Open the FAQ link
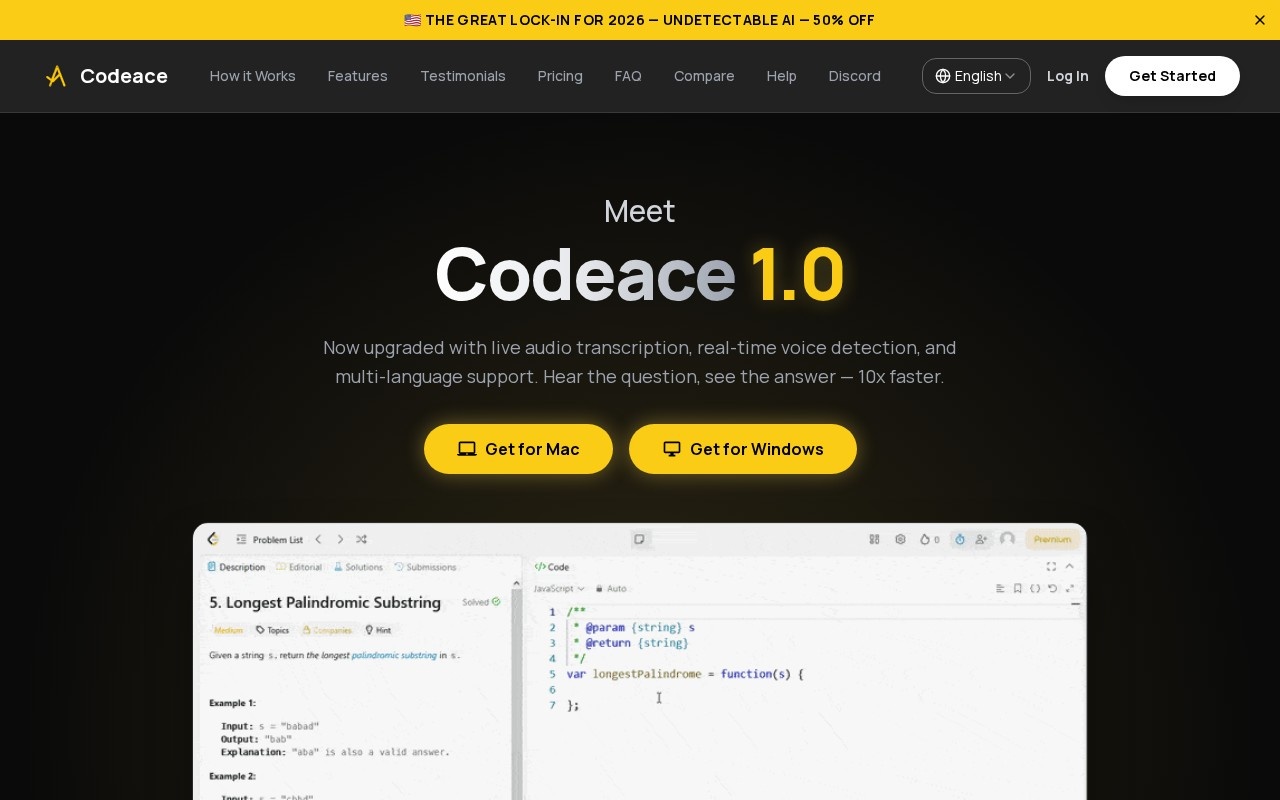The width and height of the screenshot is (1280, 800). 628,76
